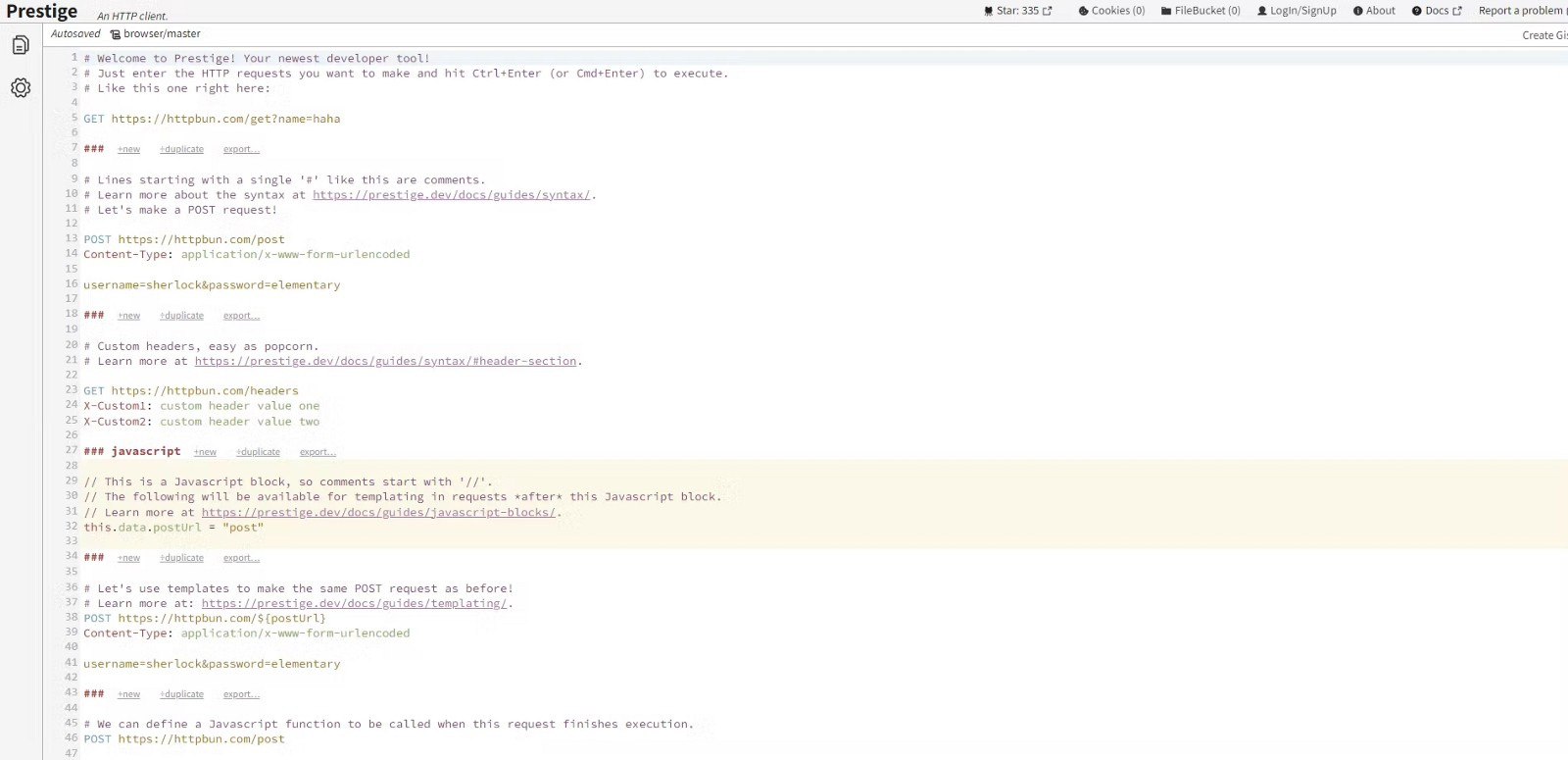
Task: Click the GET https://httpbun.com/get?name=haha line
Action: coord(213,119)
